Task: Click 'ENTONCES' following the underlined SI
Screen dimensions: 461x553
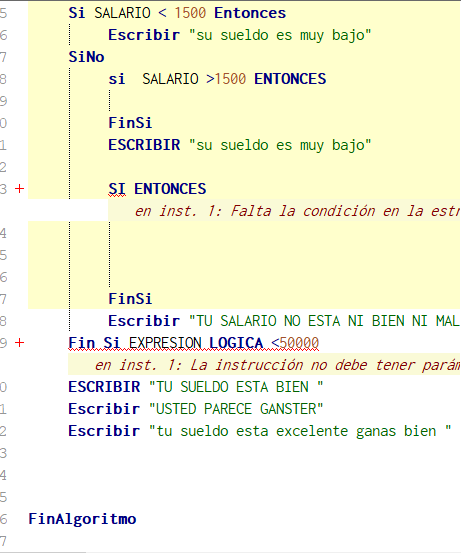Action: 170,189
